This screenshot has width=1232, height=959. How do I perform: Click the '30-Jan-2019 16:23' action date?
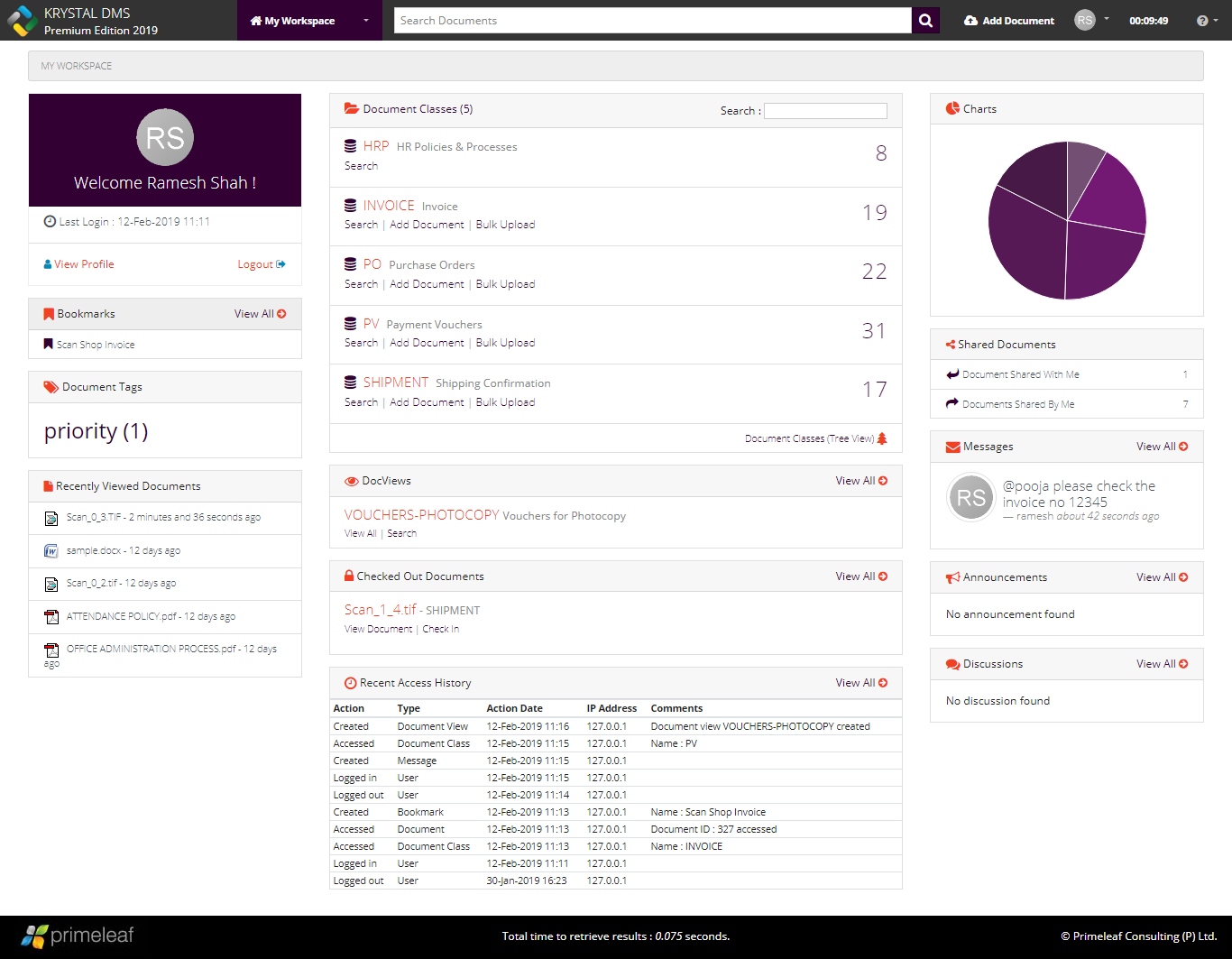527,881
